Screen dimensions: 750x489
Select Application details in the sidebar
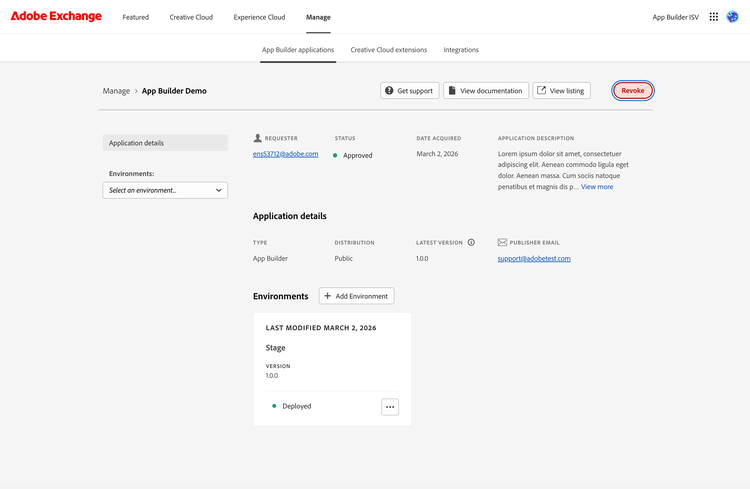(165, 143)
